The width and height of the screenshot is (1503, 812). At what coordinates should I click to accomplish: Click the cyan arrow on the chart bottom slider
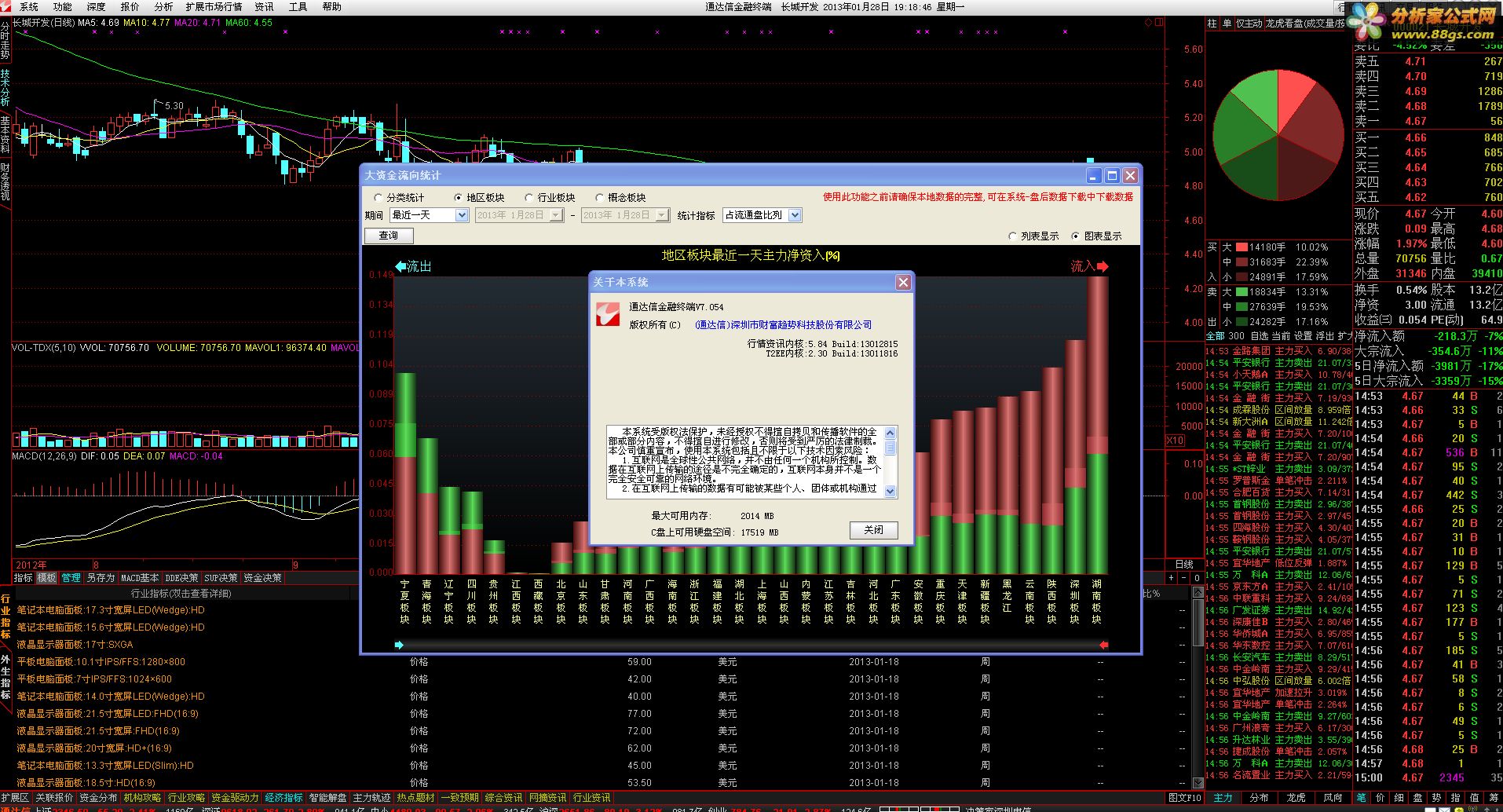pos(399,645)
